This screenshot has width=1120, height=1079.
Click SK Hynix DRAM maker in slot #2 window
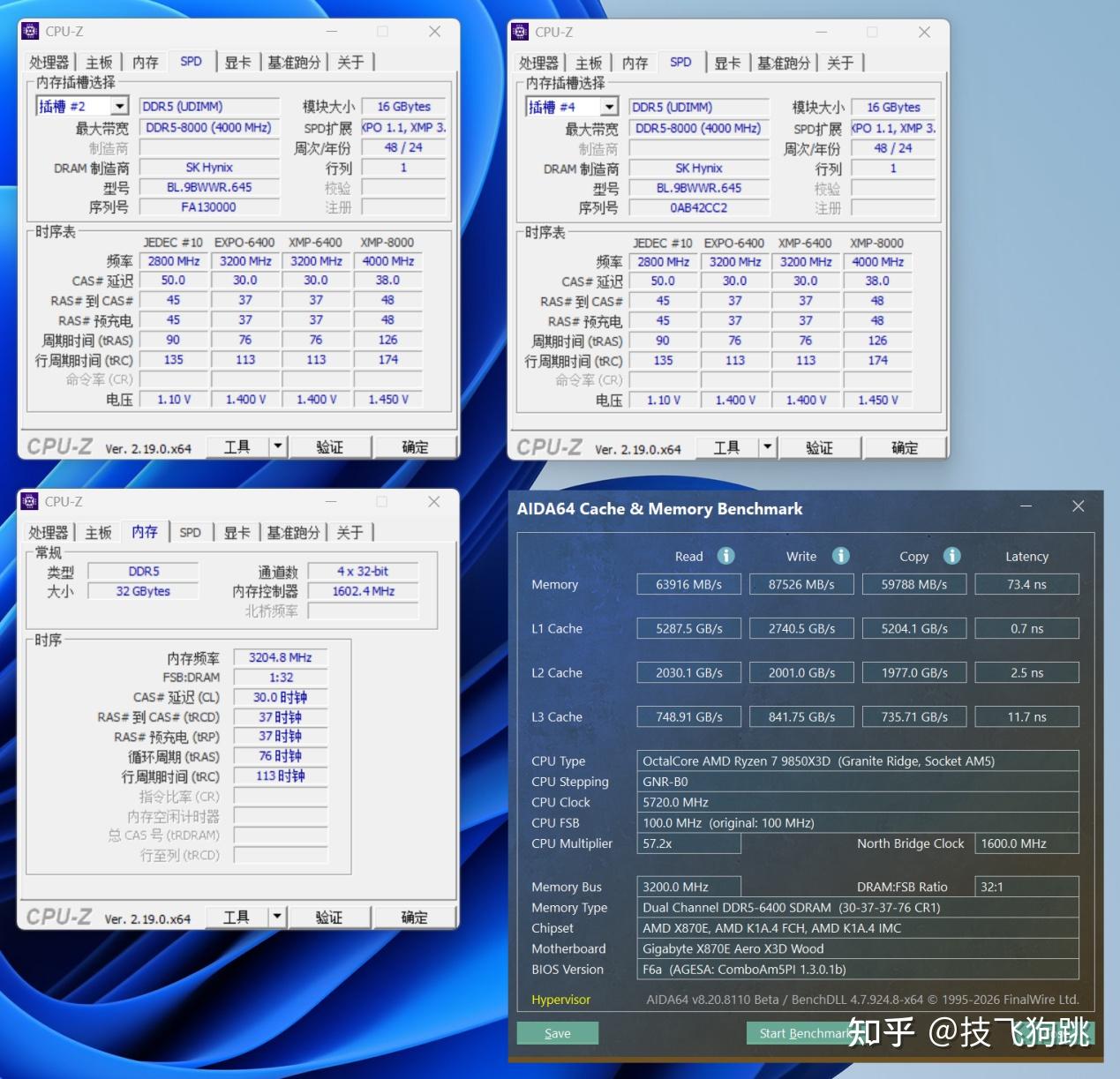point(209,167)
